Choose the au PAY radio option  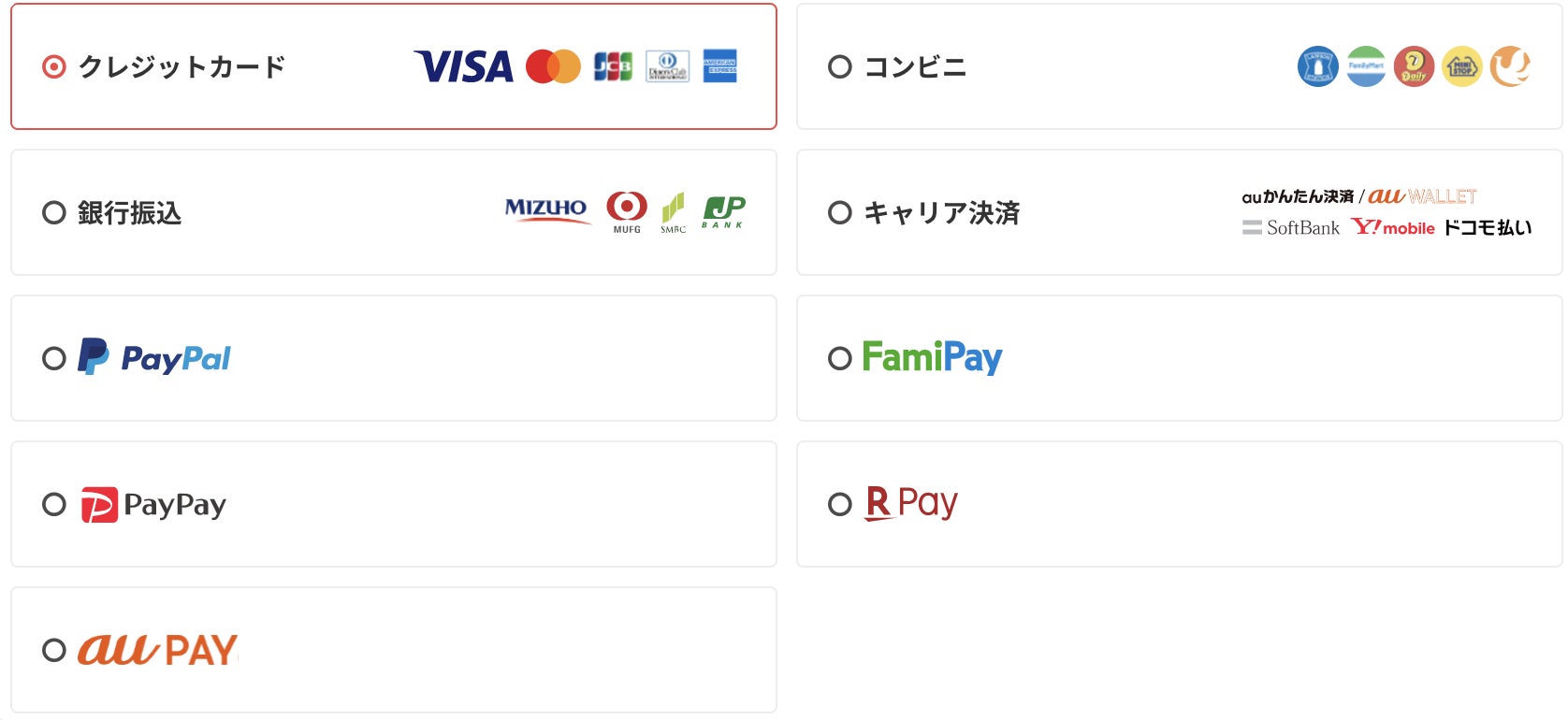coord(54,650)
